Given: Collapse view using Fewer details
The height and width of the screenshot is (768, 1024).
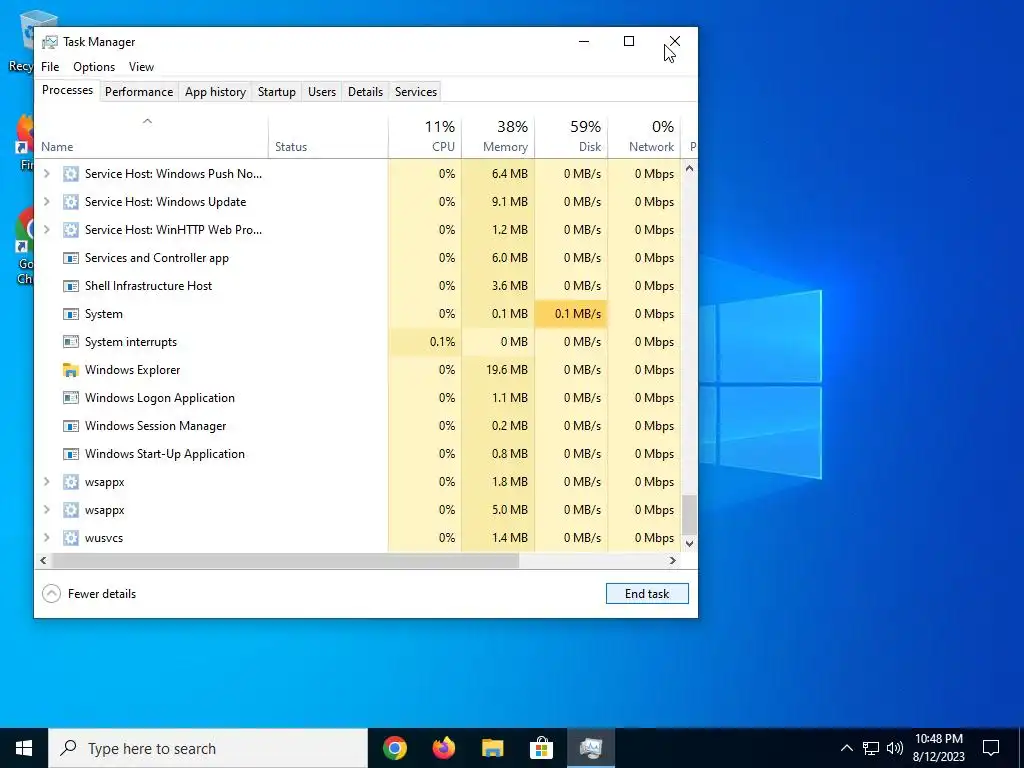Looking at the screenshot, I should [x=89, y=594].
